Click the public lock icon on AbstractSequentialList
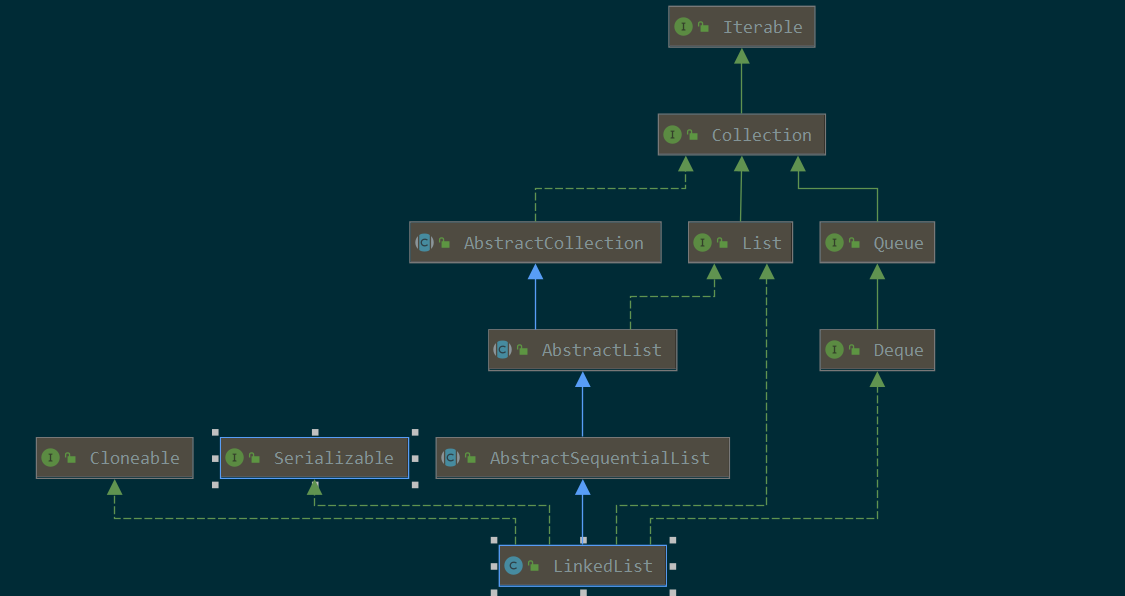This screenshot has height=596, width=1125. click(471, 458)
